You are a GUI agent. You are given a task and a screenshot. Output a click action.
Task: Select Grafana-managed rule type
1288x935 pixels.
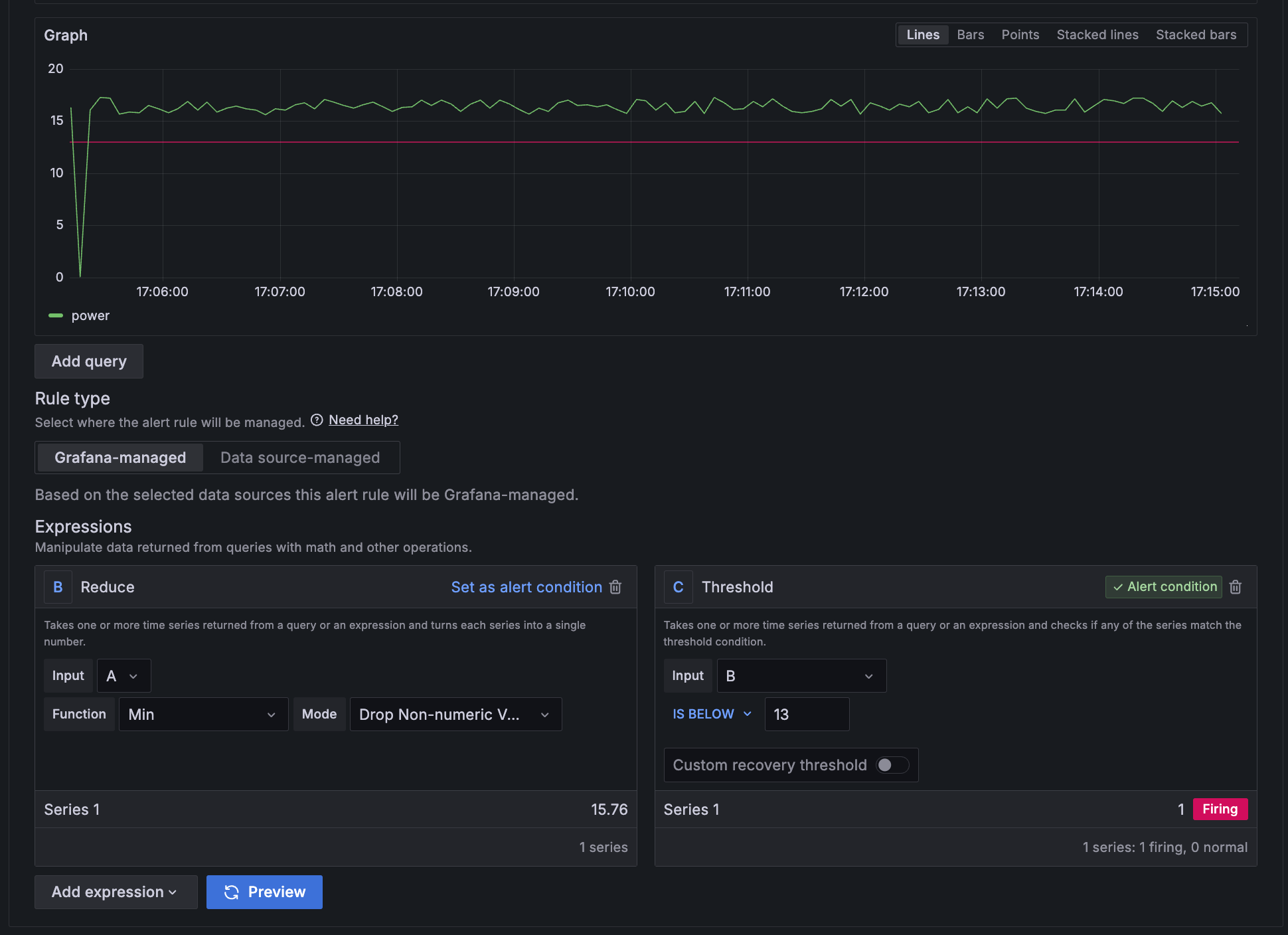tap(120, 458)
